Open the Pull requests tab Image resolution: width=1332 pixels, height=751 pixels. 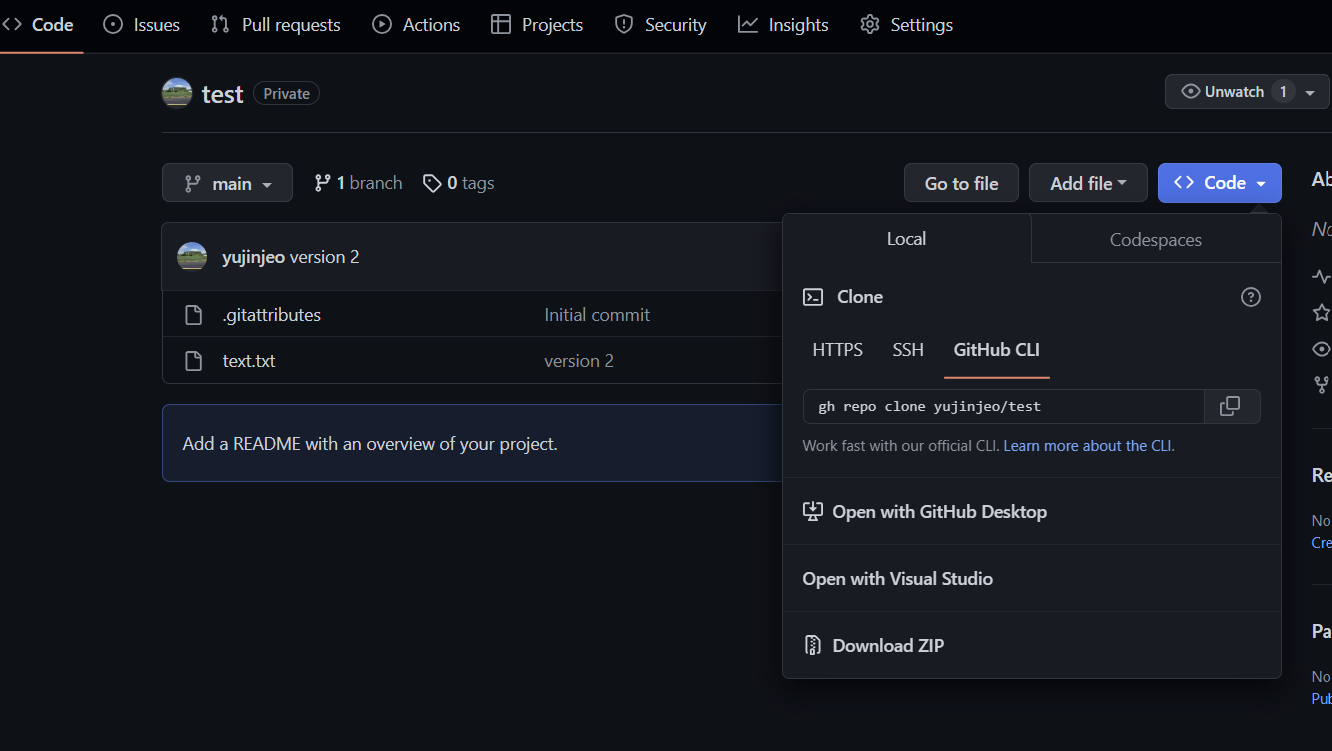[276, 25]
